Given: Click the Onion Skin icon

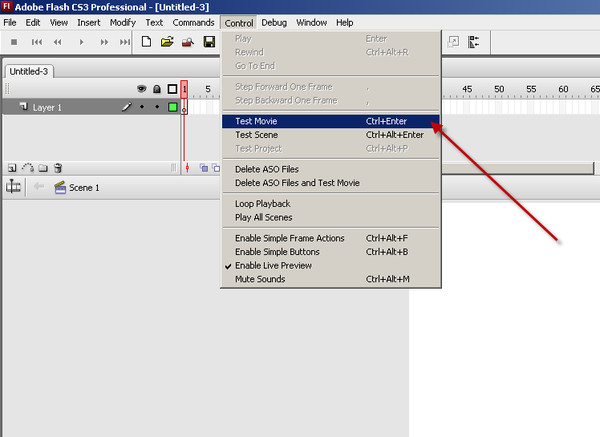Looking at the screenshot, I should point(204,168).
